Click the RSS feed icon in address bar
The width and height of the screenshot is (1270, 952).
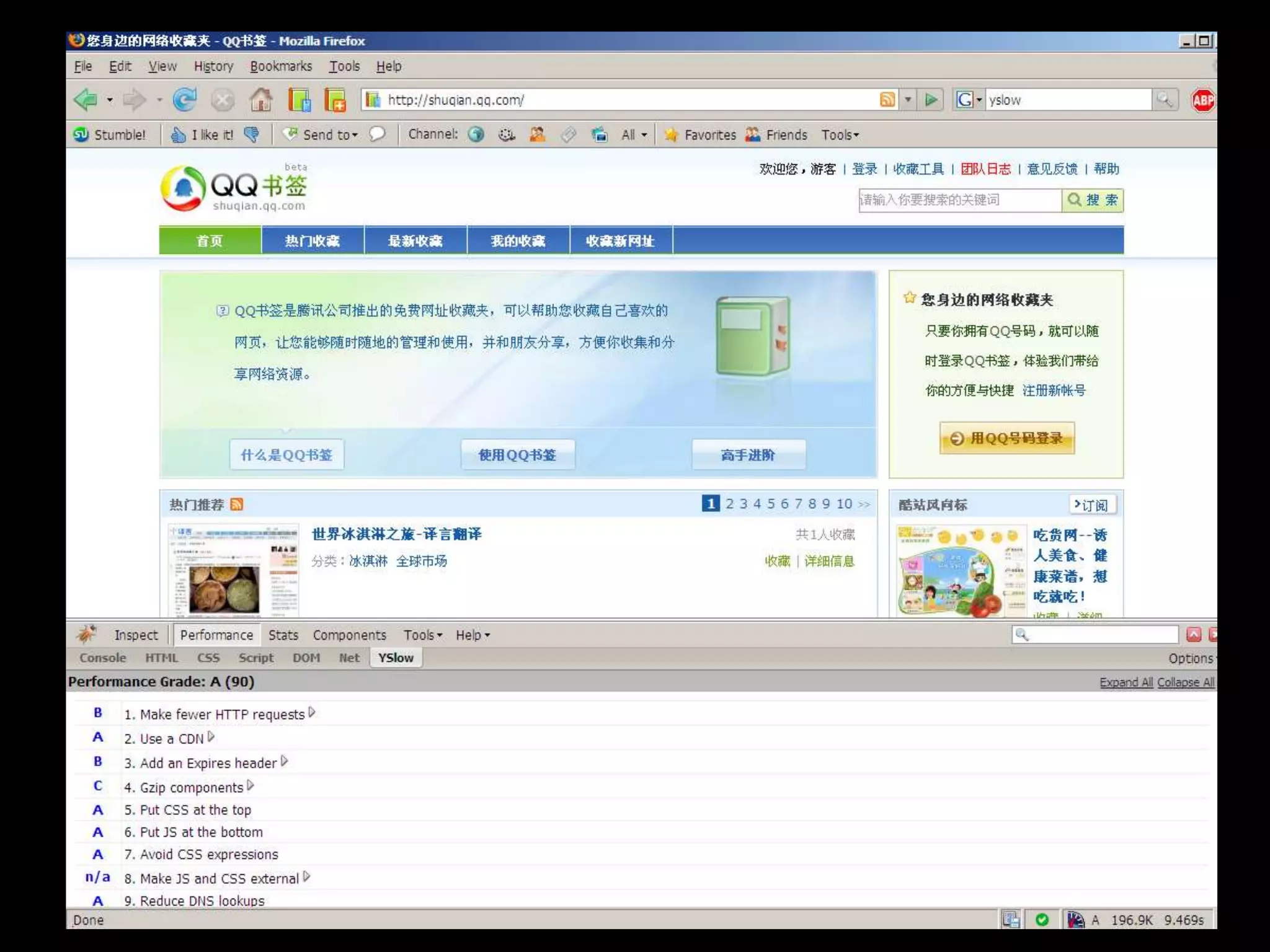point(887,99)
